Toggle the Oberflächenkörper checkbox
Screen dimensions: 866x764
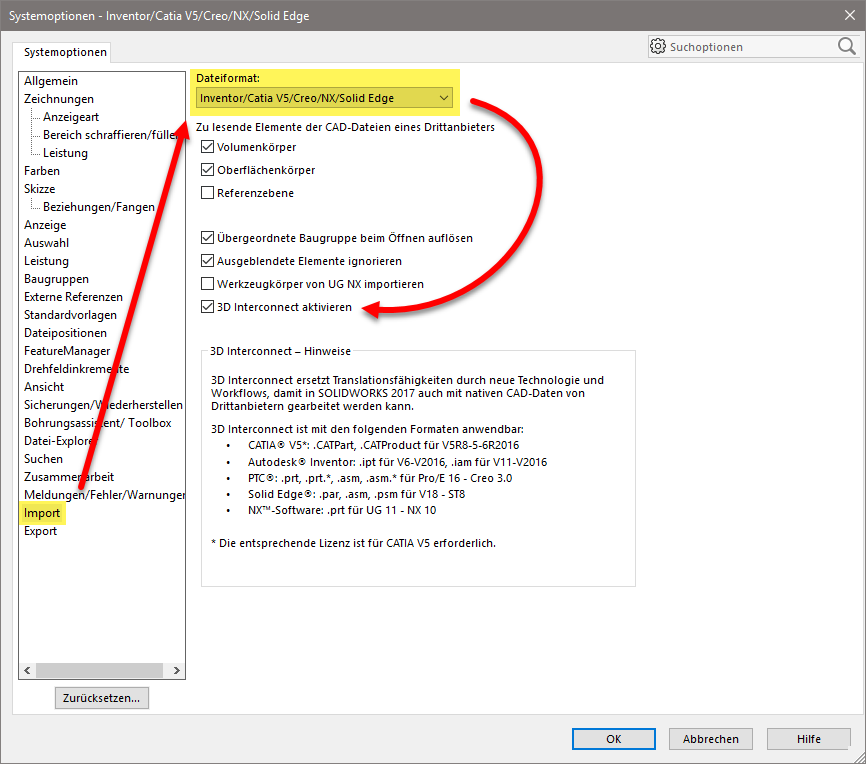pyautogui.click(x=208, y=170)
